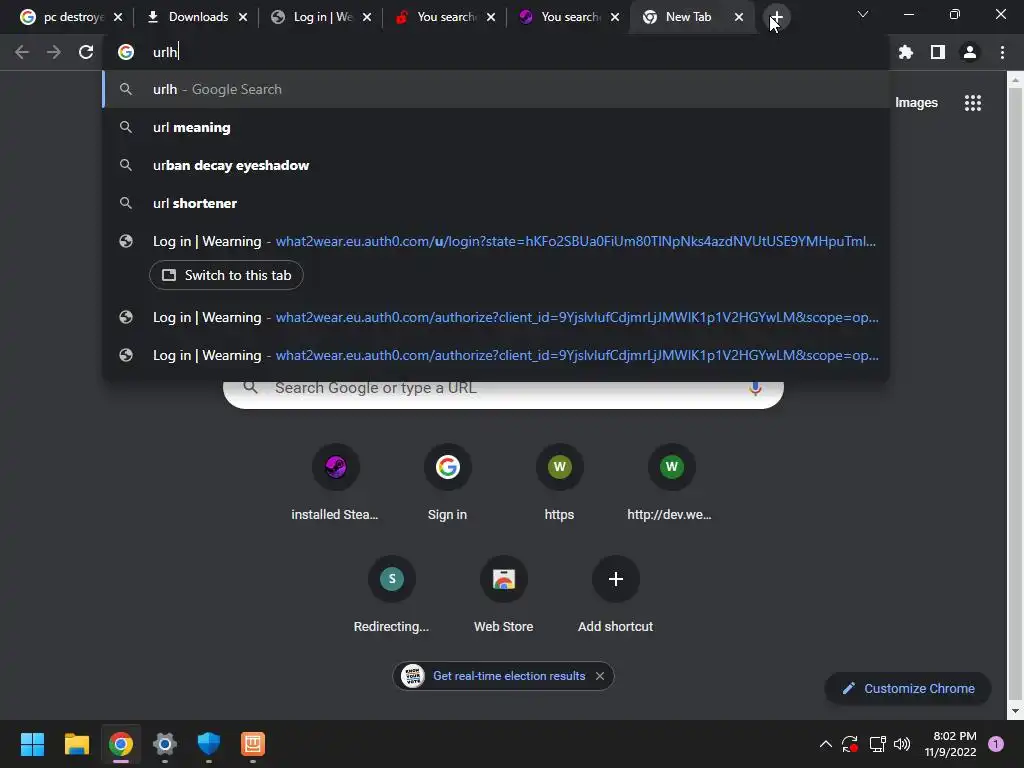Image resolution: width=1024 pixels, height=768 pixels.
Task: Toggle the side panel icon
Action: tap(938, 52)
